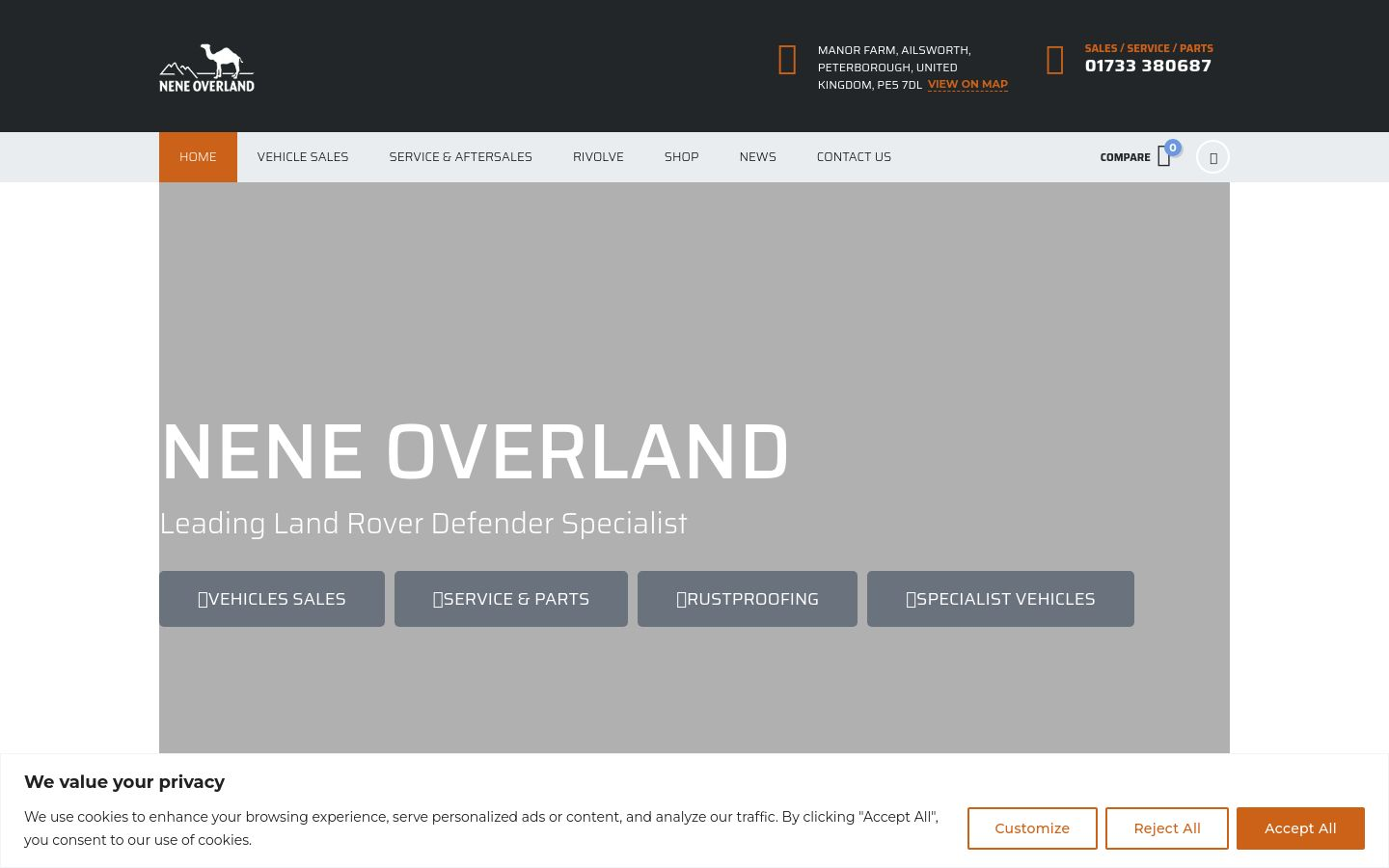Click the Rustproofing hero button
The image size is (1389, 868).
point(748,599)
